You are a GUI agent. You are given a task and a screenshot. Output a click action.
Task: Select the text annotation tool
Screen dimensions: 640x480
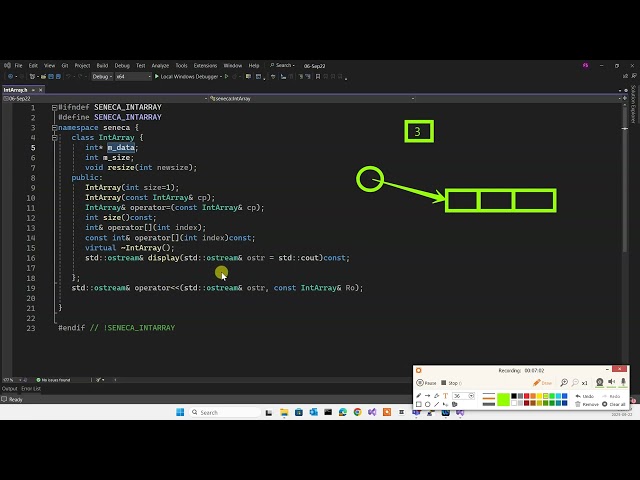coord(447,396)
